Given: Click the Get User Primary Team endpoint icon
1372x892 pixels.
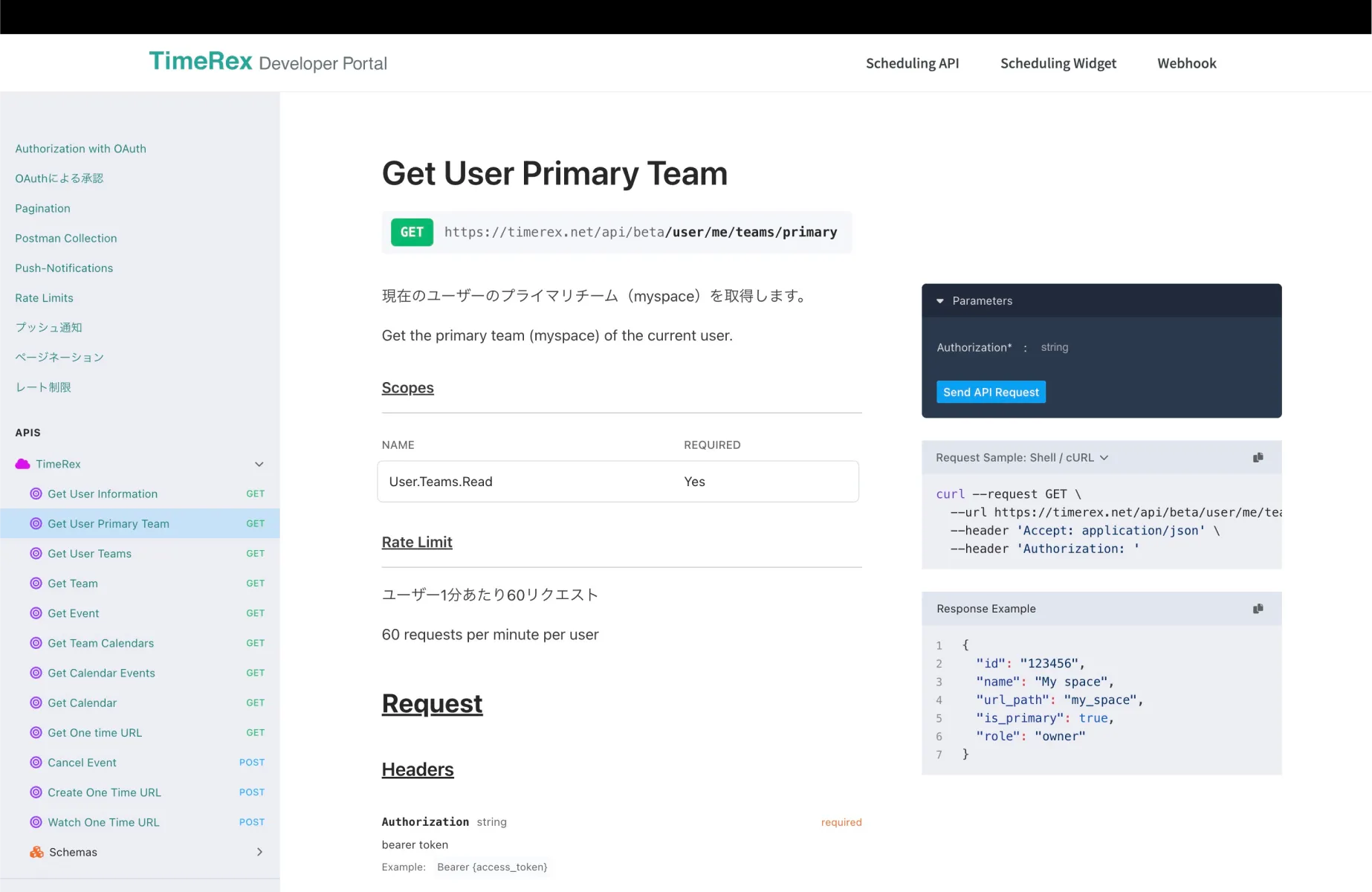Looking at the screenshot, I should coord(36,523).
